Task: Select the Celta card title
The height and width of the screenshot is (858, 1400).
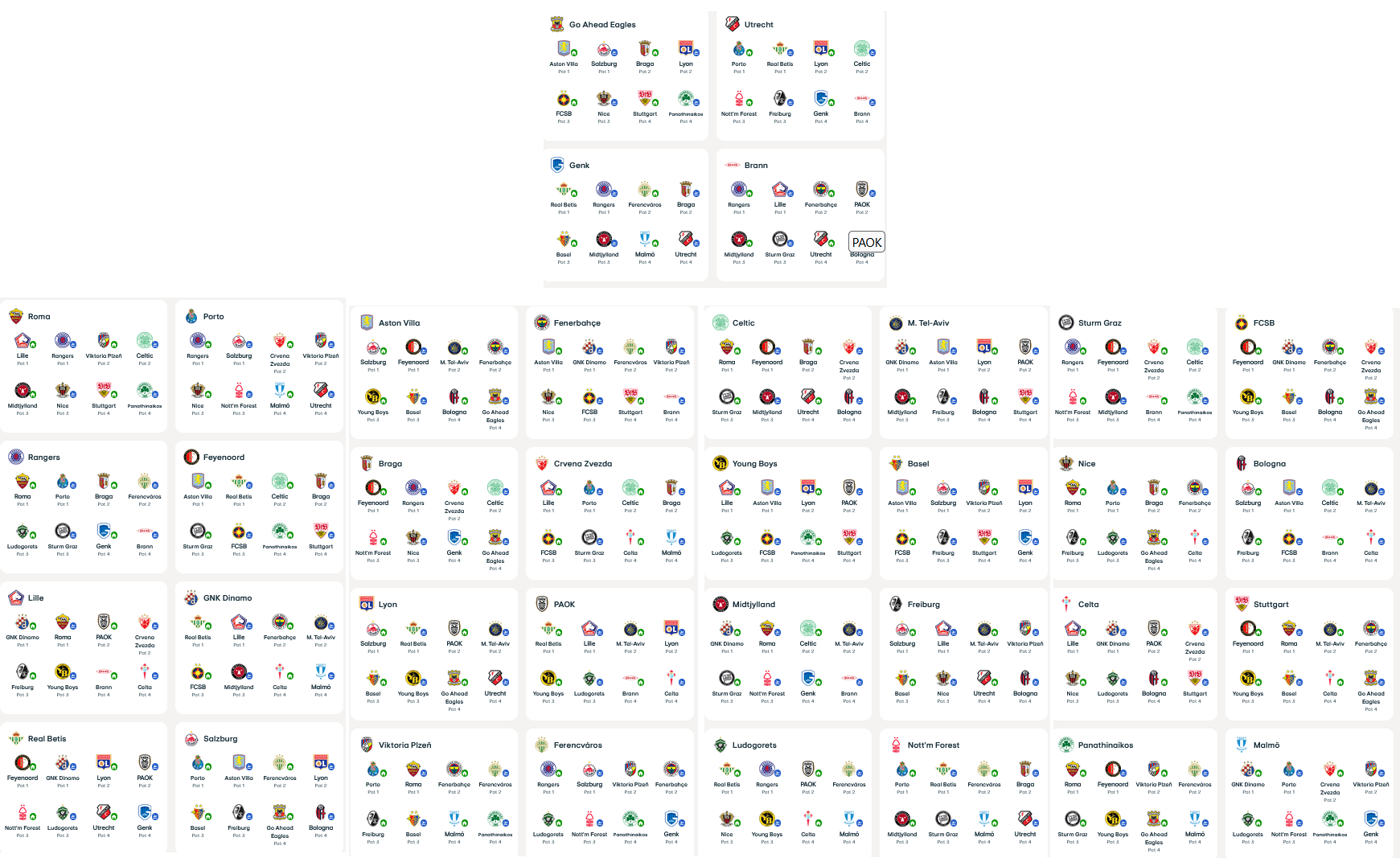Action: pos(1089,605)
